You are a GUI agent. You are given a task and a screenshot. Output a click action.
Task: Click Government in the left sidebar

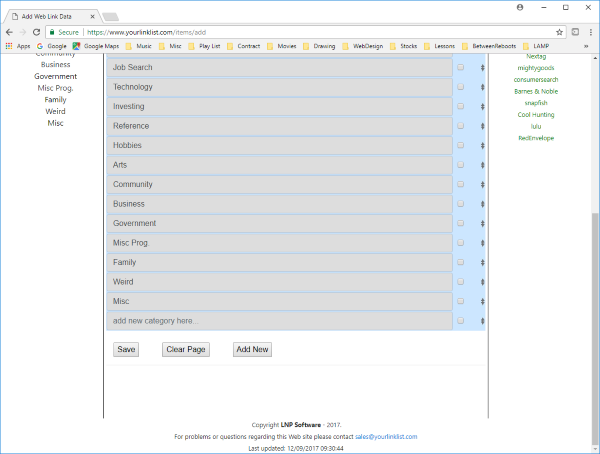click(x=55, y=77)
